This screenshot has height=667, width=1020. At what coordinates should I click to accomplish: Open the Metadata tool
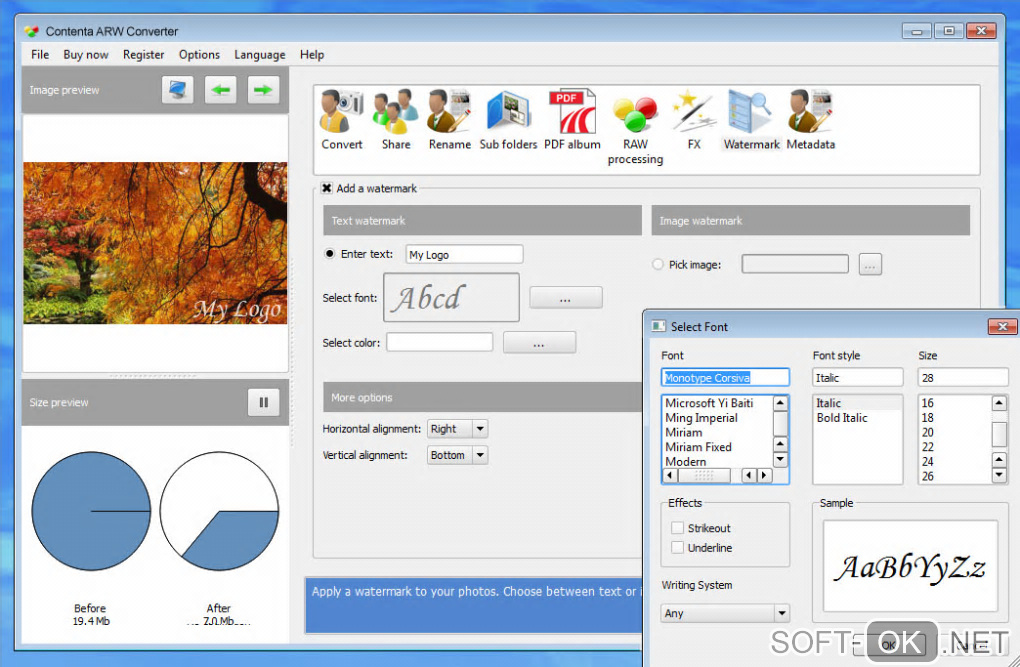click(811, 120)
